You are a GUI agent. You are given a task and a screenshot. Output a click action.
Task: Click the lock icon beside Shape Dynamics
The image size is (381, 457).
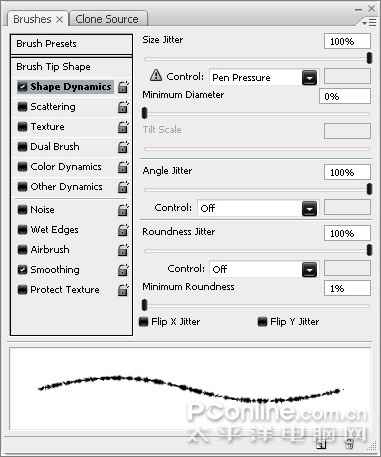point(123,87)
